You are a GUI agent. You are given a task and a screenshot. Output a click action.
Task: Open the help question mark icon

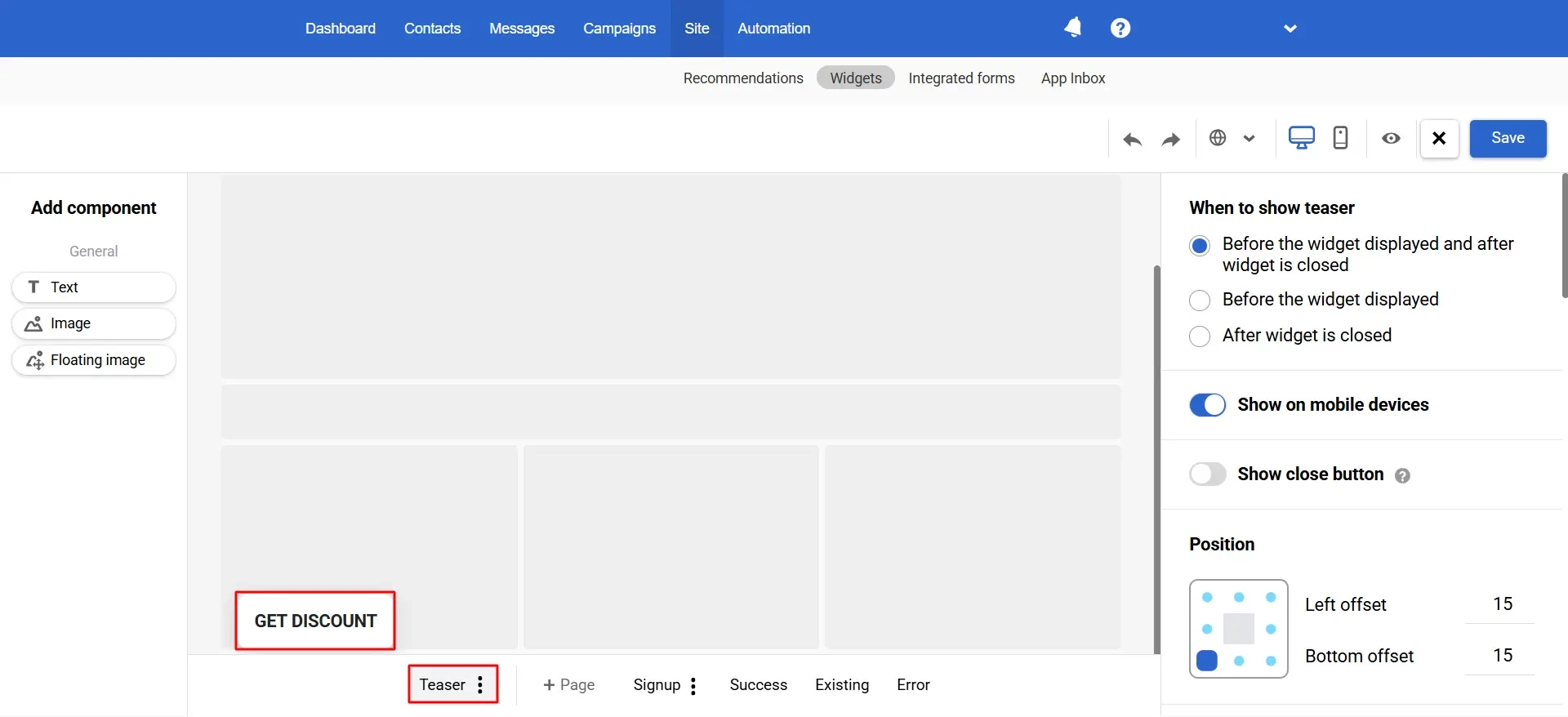click(x=1120, y=28)
